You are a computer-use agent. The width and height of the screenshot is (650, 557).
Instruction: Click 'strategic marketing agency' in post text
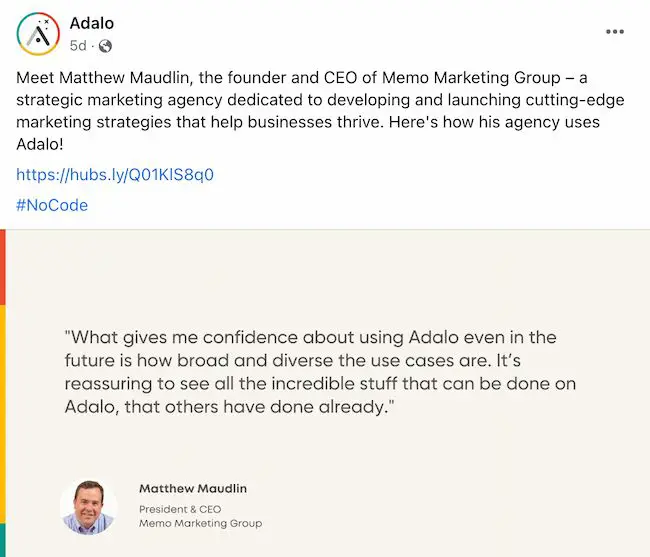pos(119,100)
